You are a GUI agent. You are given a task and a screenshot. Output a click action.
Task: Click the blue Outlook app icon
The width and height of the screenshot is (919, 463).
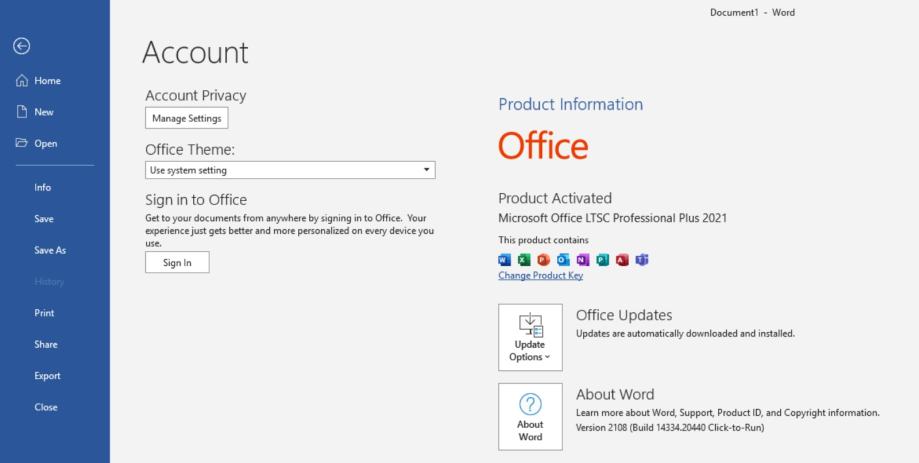[563, 260]
